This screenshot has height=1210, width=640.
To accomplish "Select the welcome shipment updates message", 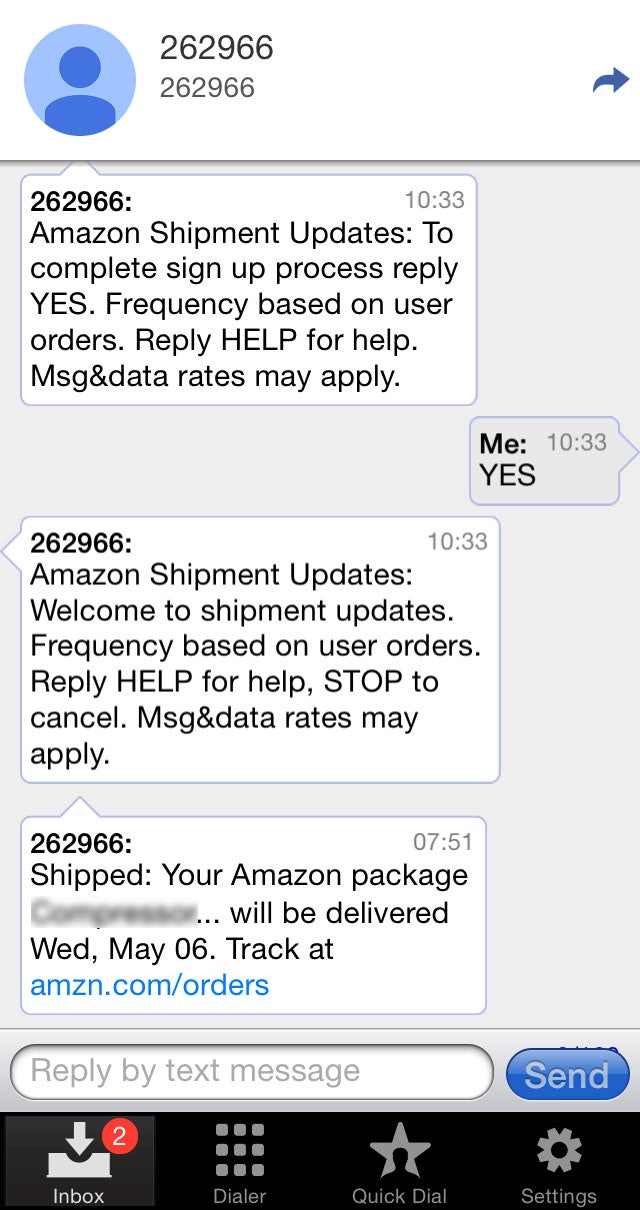I will (255, 648).
